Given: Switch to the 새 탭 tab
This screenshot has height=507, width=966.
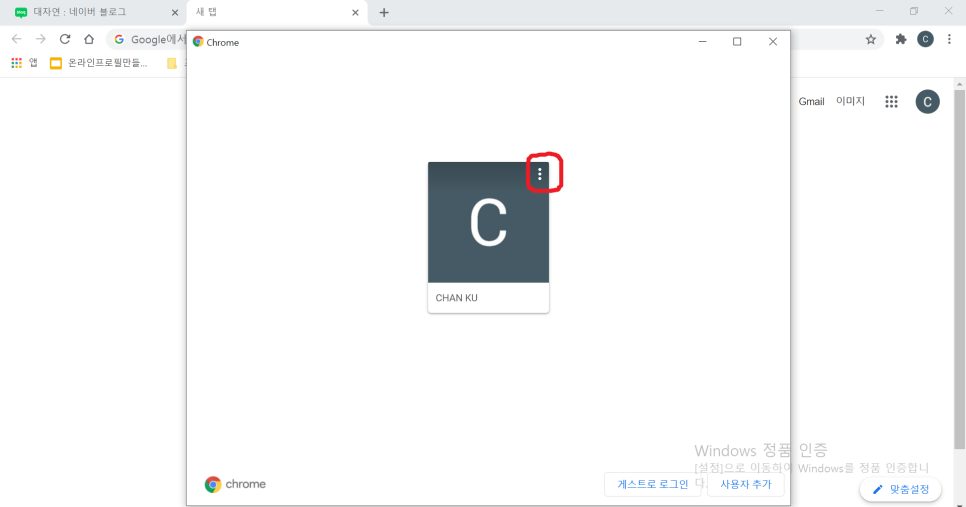Looking at the screenshot, I should coord(277,12).
